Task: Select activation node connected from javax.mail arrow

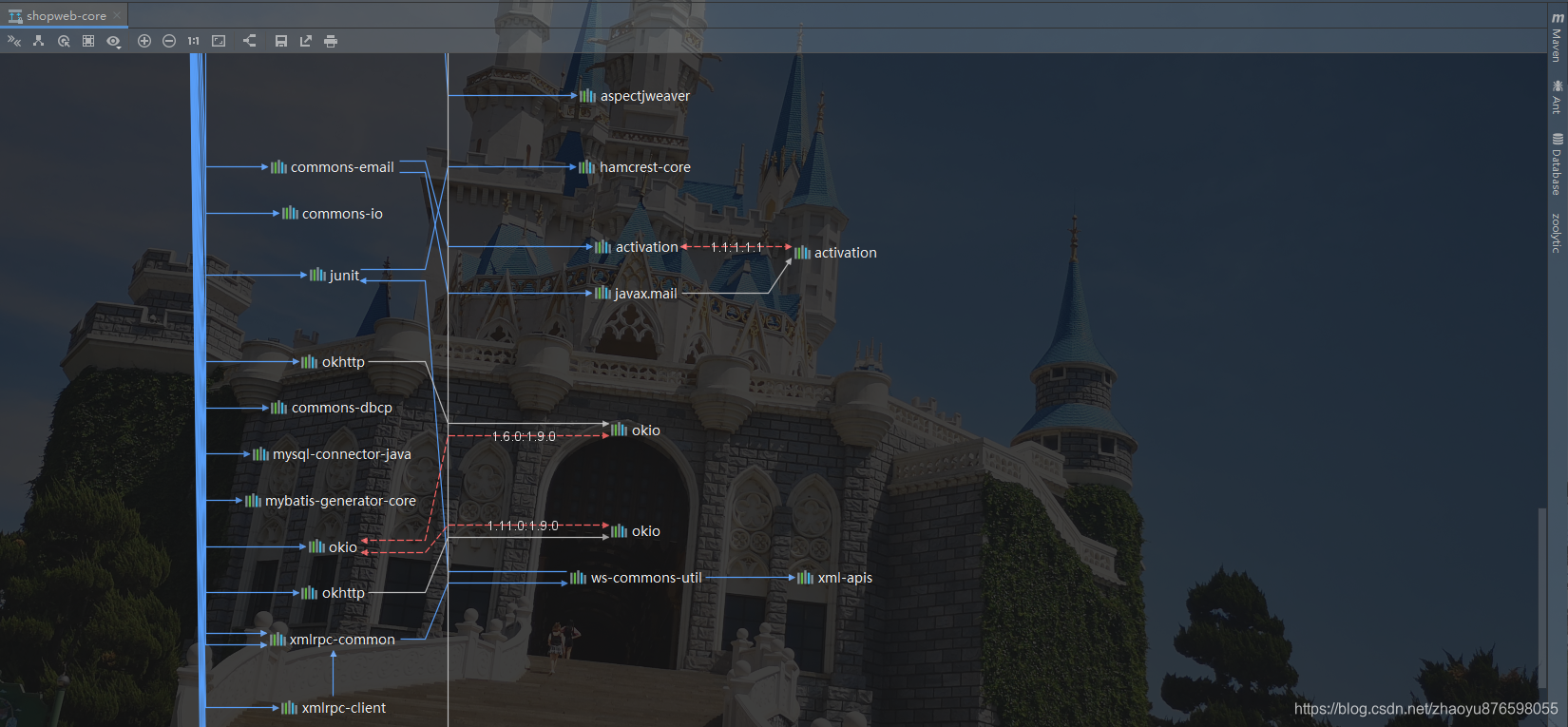Action: click(835, 253)
